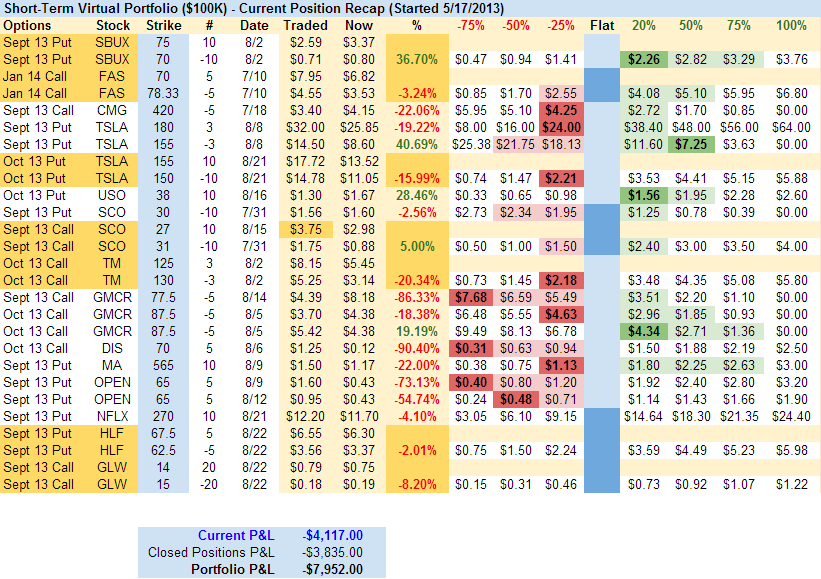The image size is (821, 579).
Task: Click the Traded column header
Action: (305, 24)
